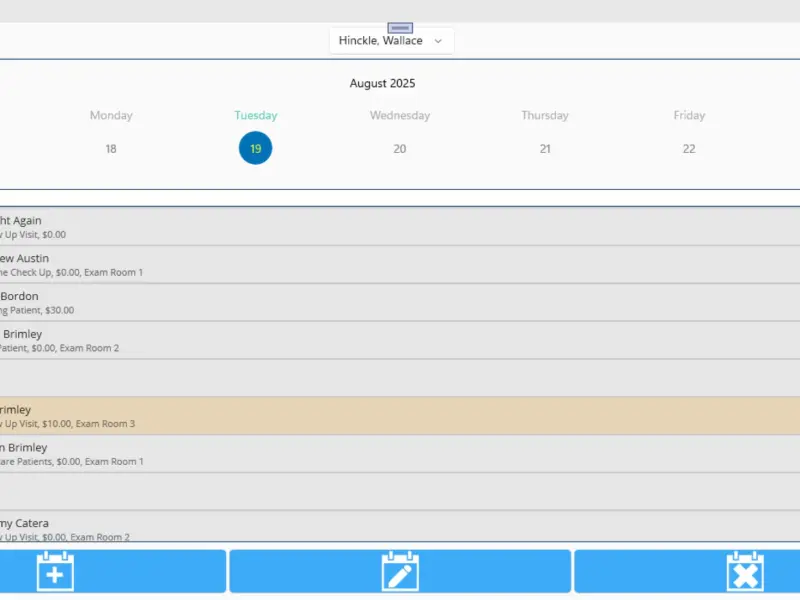The width and height of the screenshot is (800, 600).
Task: Select Wednesday 20 in the week view
Action: (x=399, y=149)
